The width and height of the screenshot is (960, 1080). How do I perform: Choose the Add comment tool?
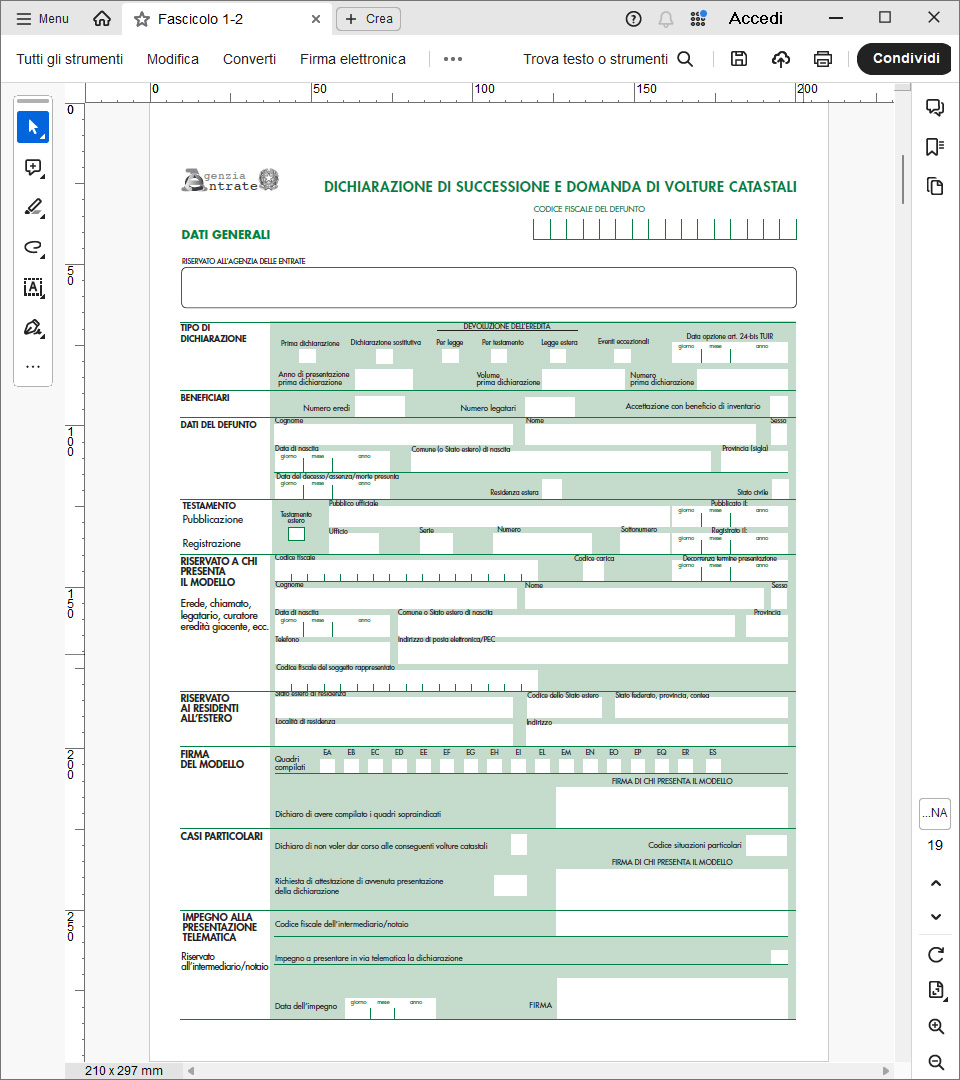[33, 167]
